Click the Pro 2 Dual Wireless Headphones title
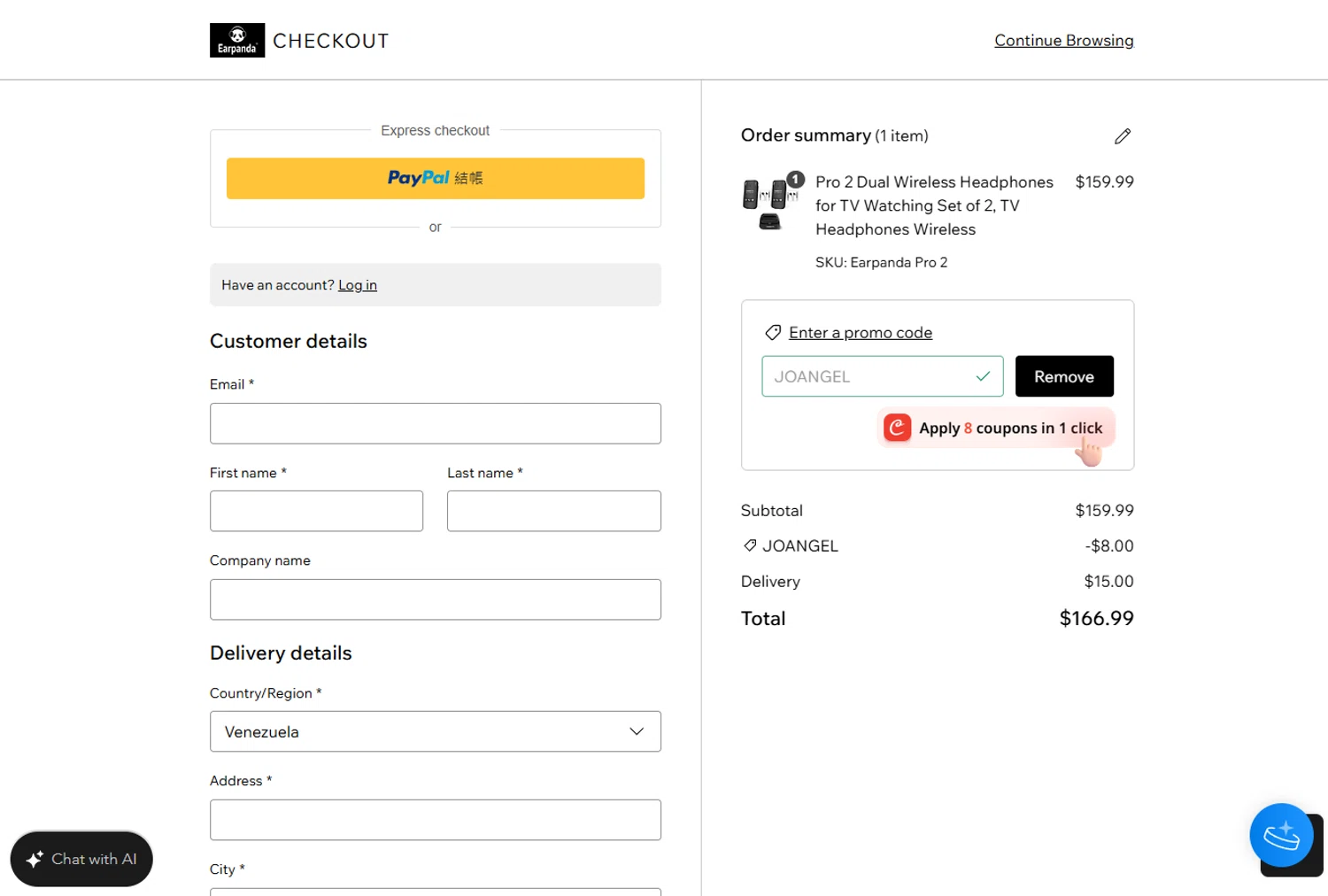1328x896 pixels. point(934,205)
